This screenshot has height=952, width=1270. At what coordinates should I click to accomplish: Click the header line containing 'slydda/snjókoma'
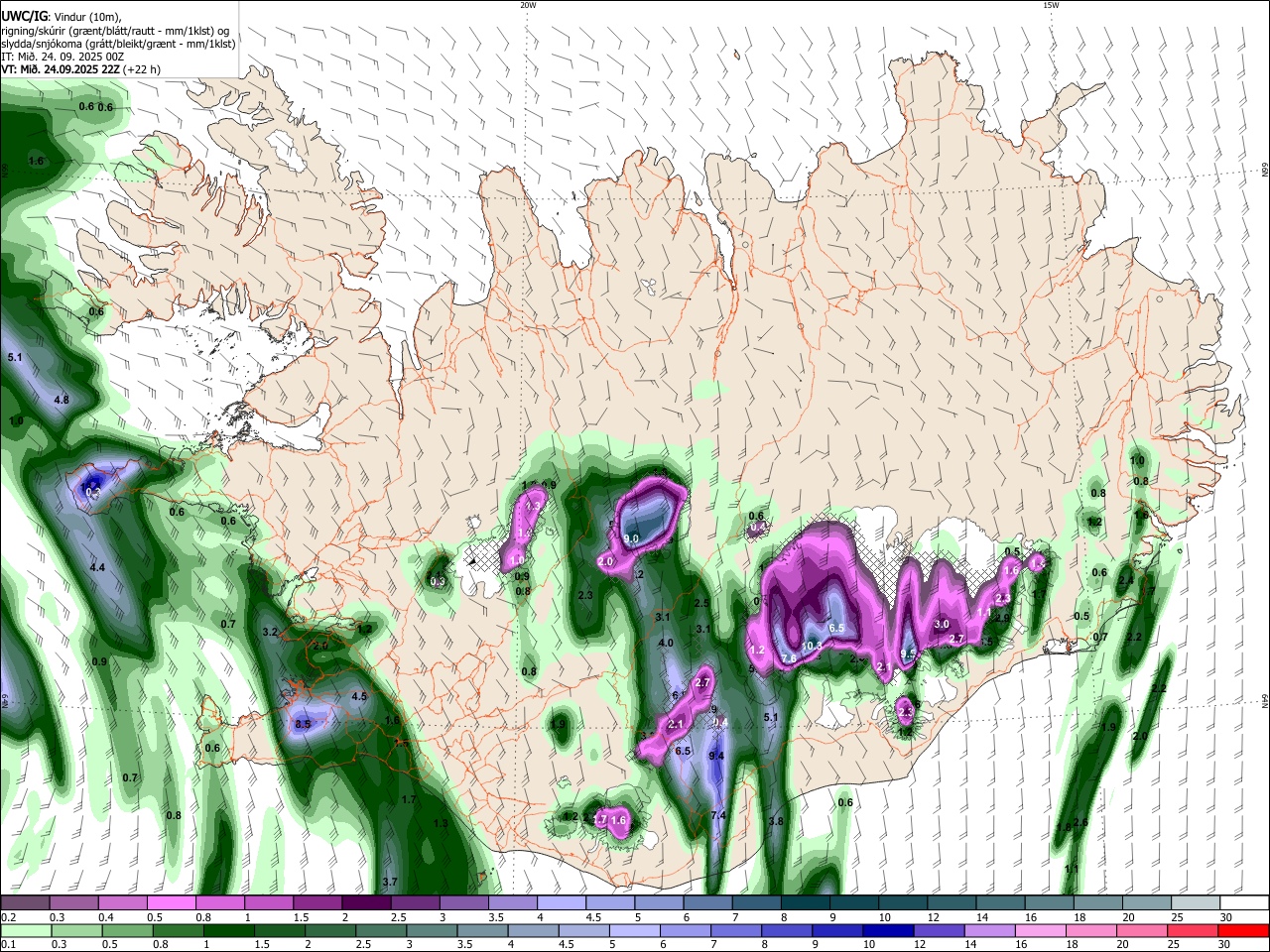tap(118, 44)
